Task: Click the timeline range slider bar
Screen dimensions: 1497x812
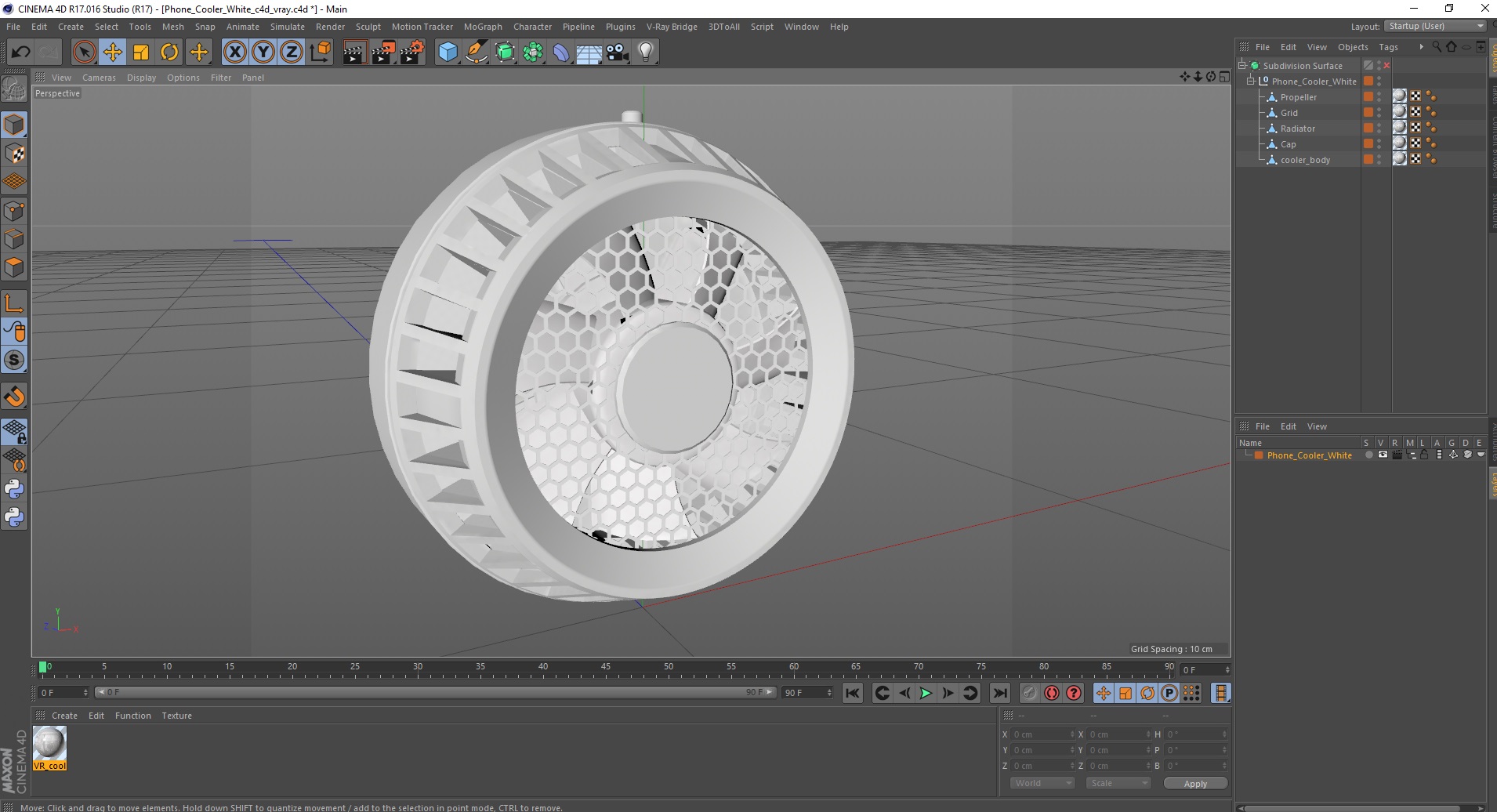Action: (x=436, y=692)
